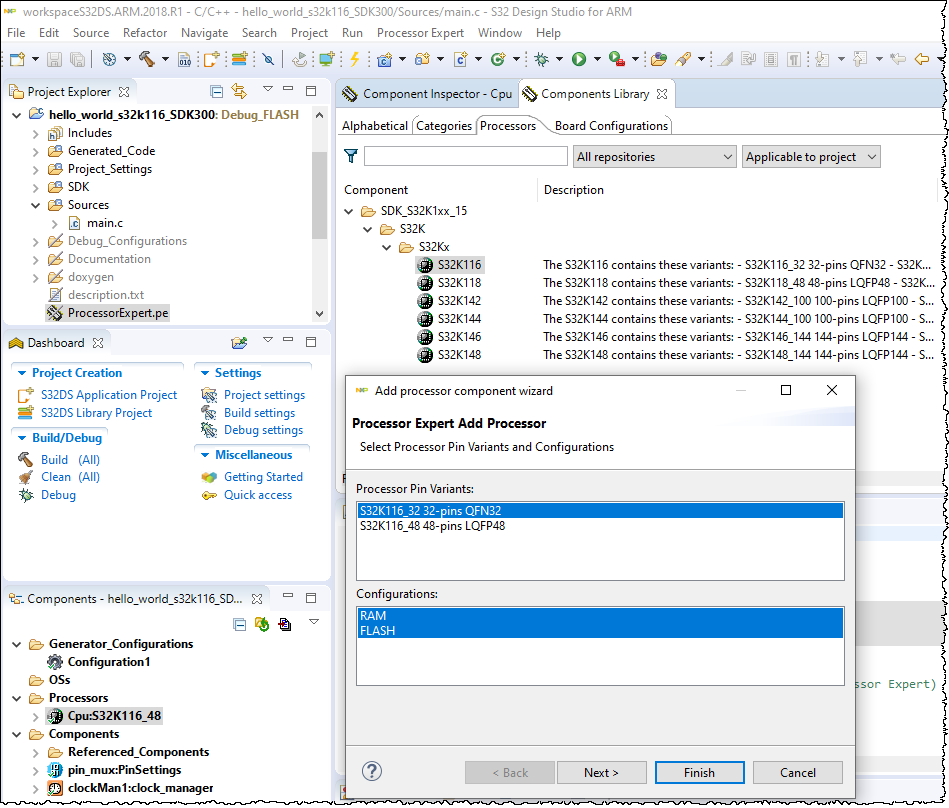Screen dimensions: 949x808
Task: Collapse the hello_world_s32k116_SDK300 project node
Action: (x=16, y=115)
